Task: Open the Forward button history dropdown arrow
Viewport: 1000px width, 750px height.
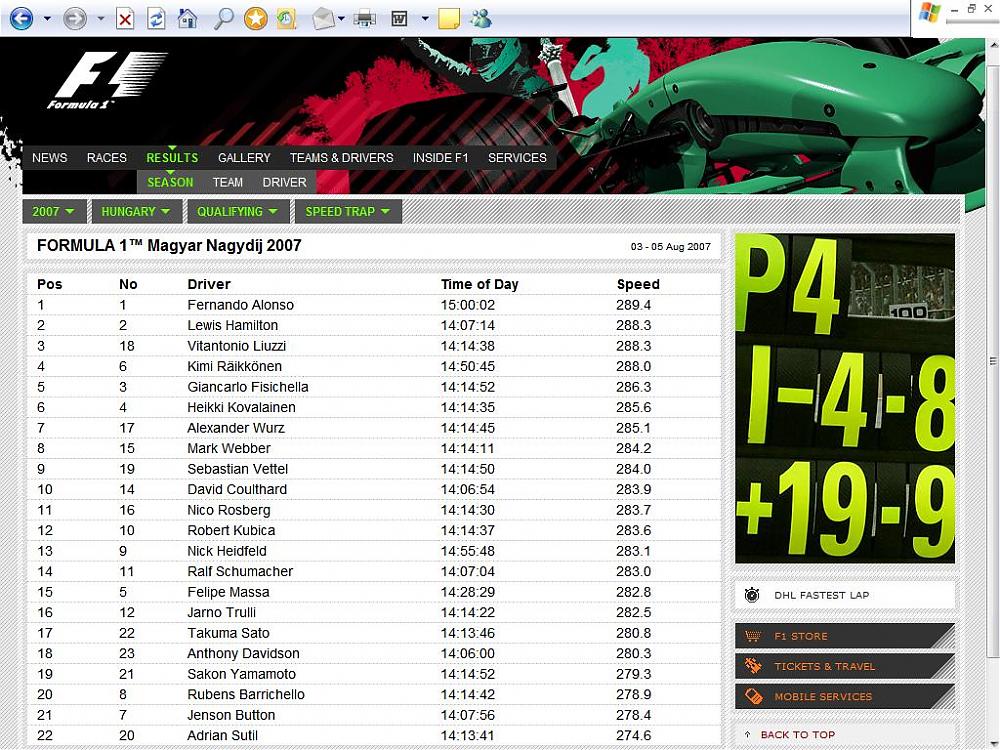Action: (x=101, y=18)
